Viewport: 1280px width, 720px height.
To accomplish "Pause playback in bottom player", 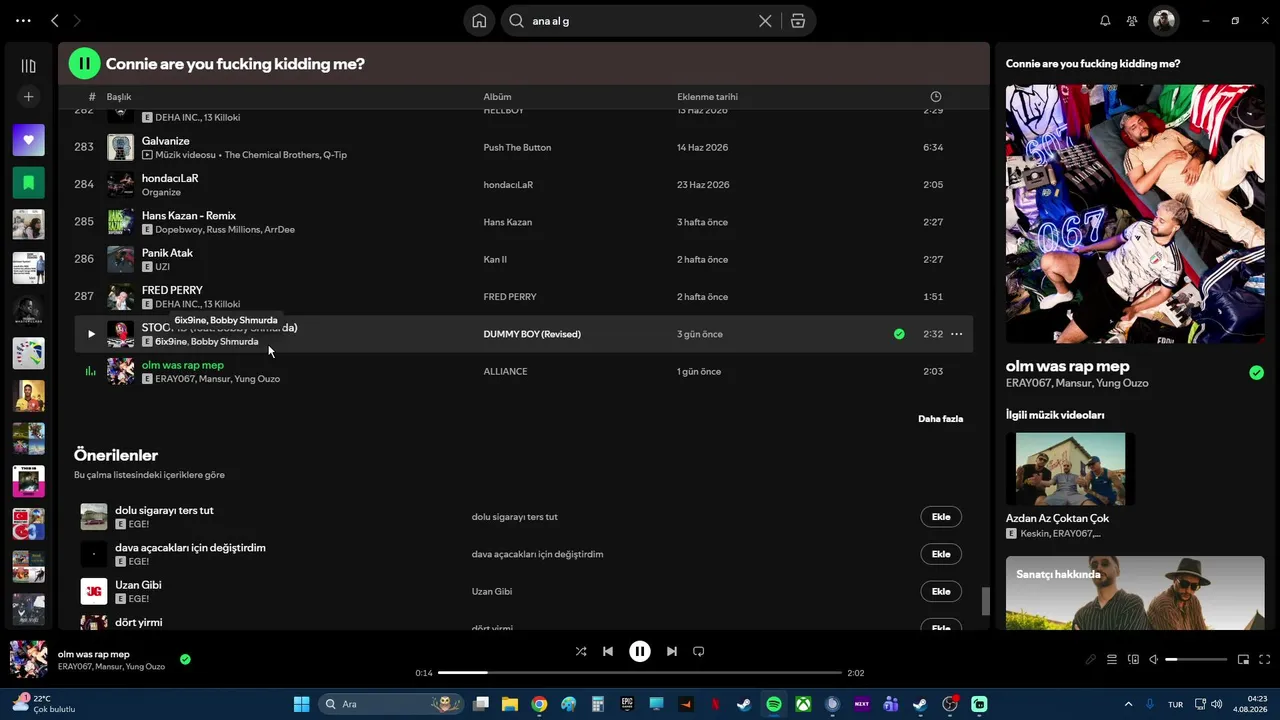I will click(x=640, y=651).
